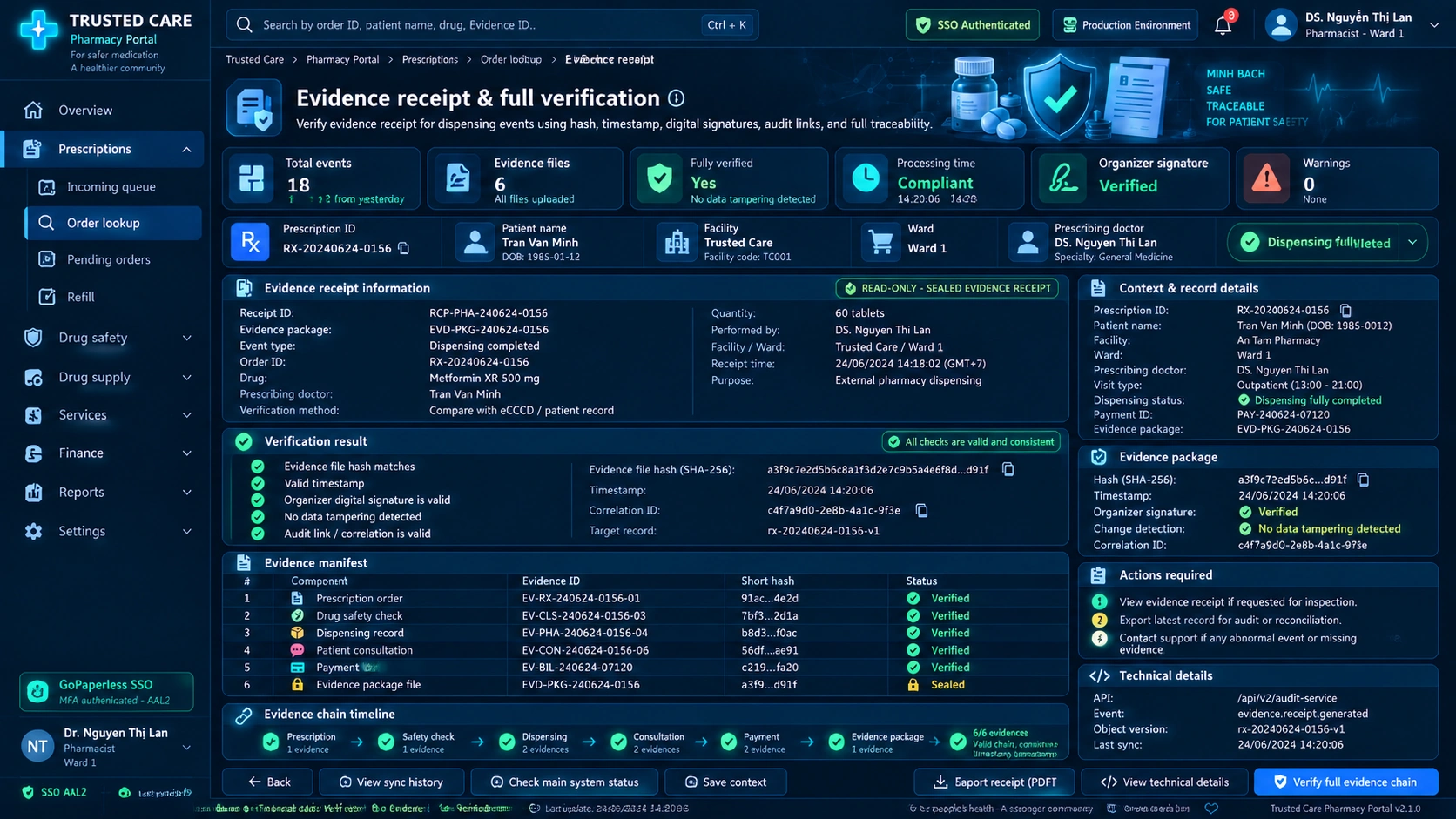Export the receipt as PDF
The height and width of the screenshot is (819, 1456).
click(x=994, y=782)
